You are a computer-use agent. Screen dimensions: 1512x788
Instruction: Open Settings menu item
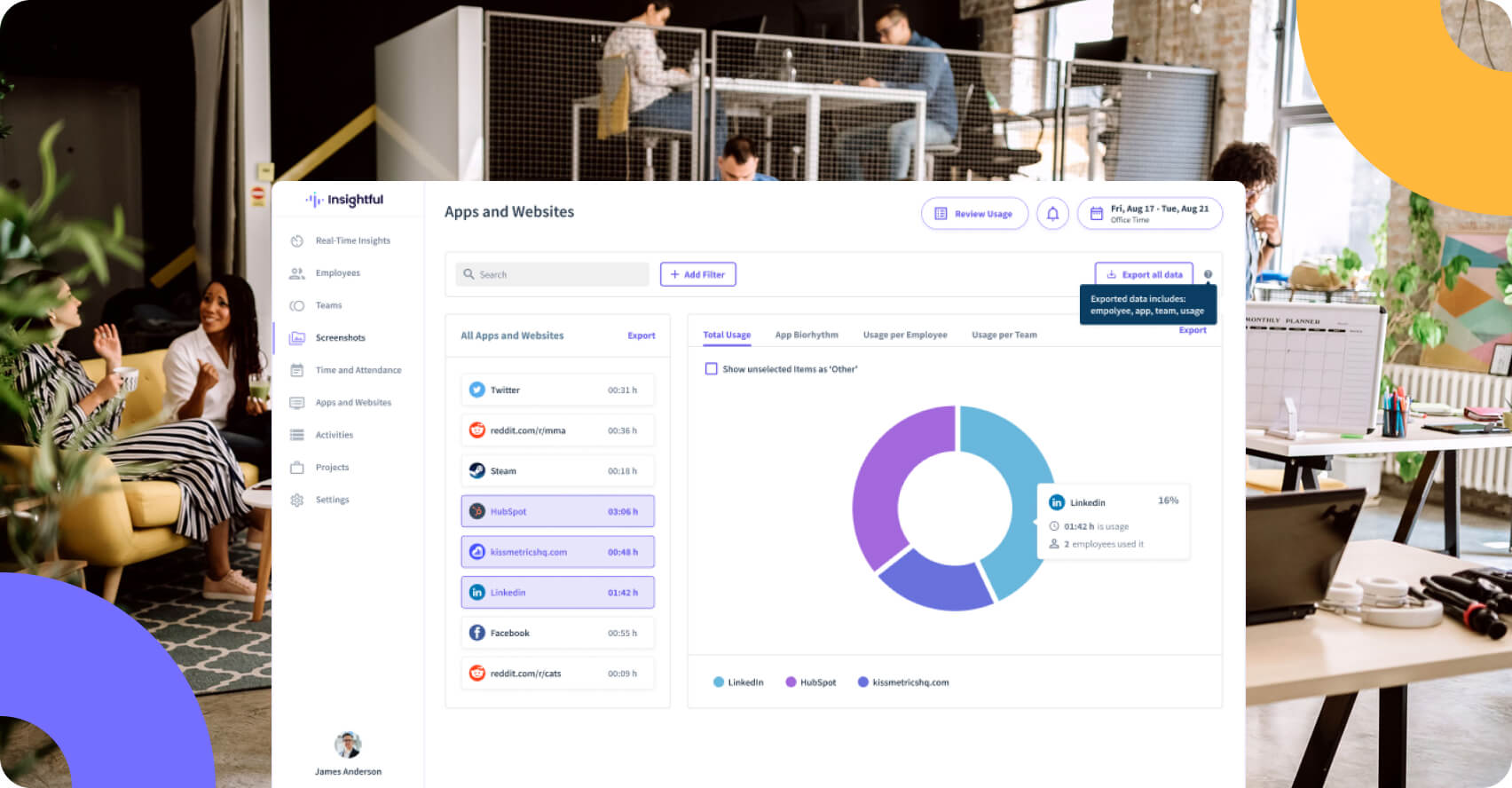(332, 500)
